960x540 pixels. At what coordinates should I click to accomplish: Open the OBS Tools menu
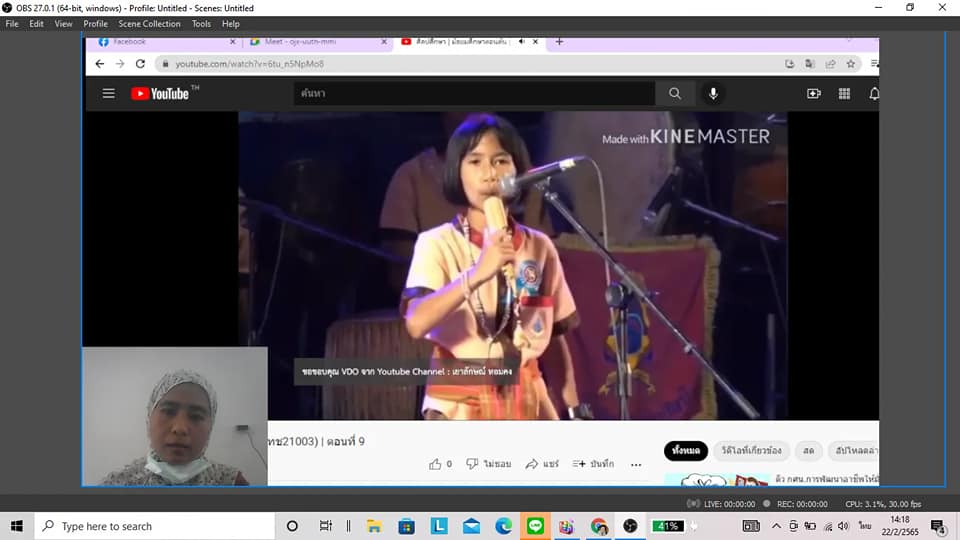201,23
